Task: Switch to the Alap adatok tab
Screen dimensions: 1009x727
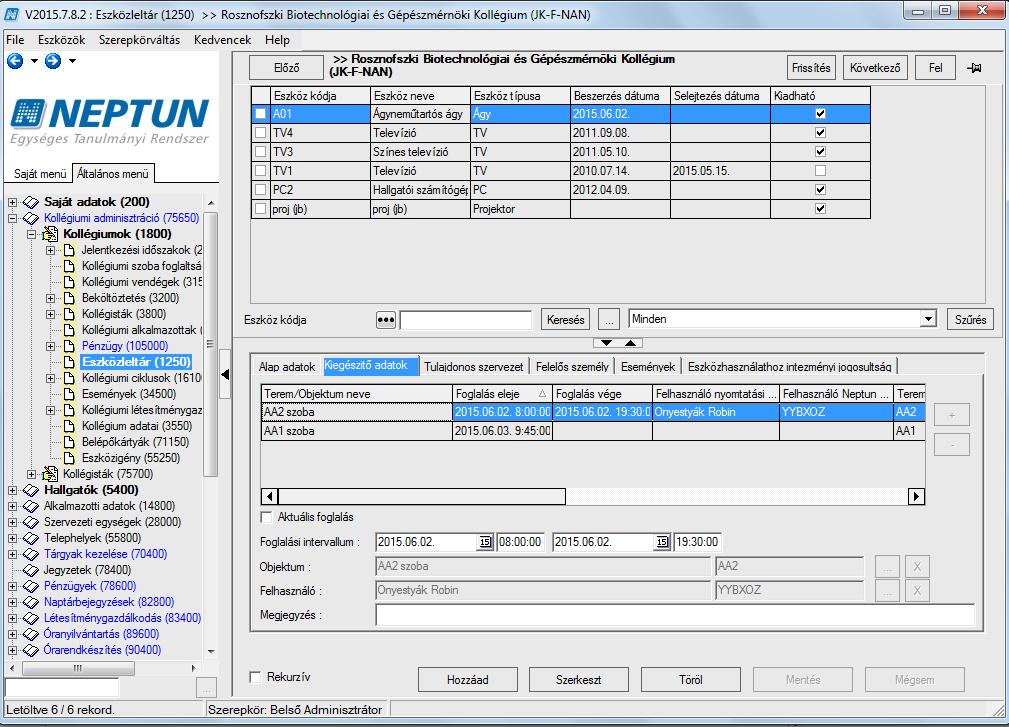Action: (287, 367)
